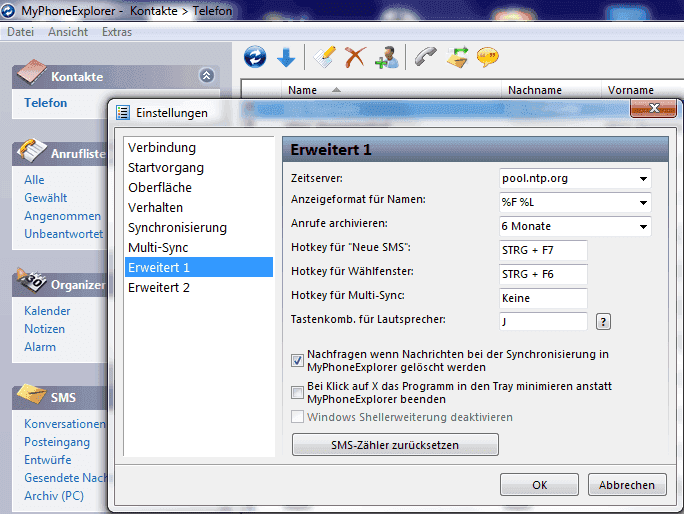Open SMS Posteingang
The image size is (684, 514).
tap(57, 442)
